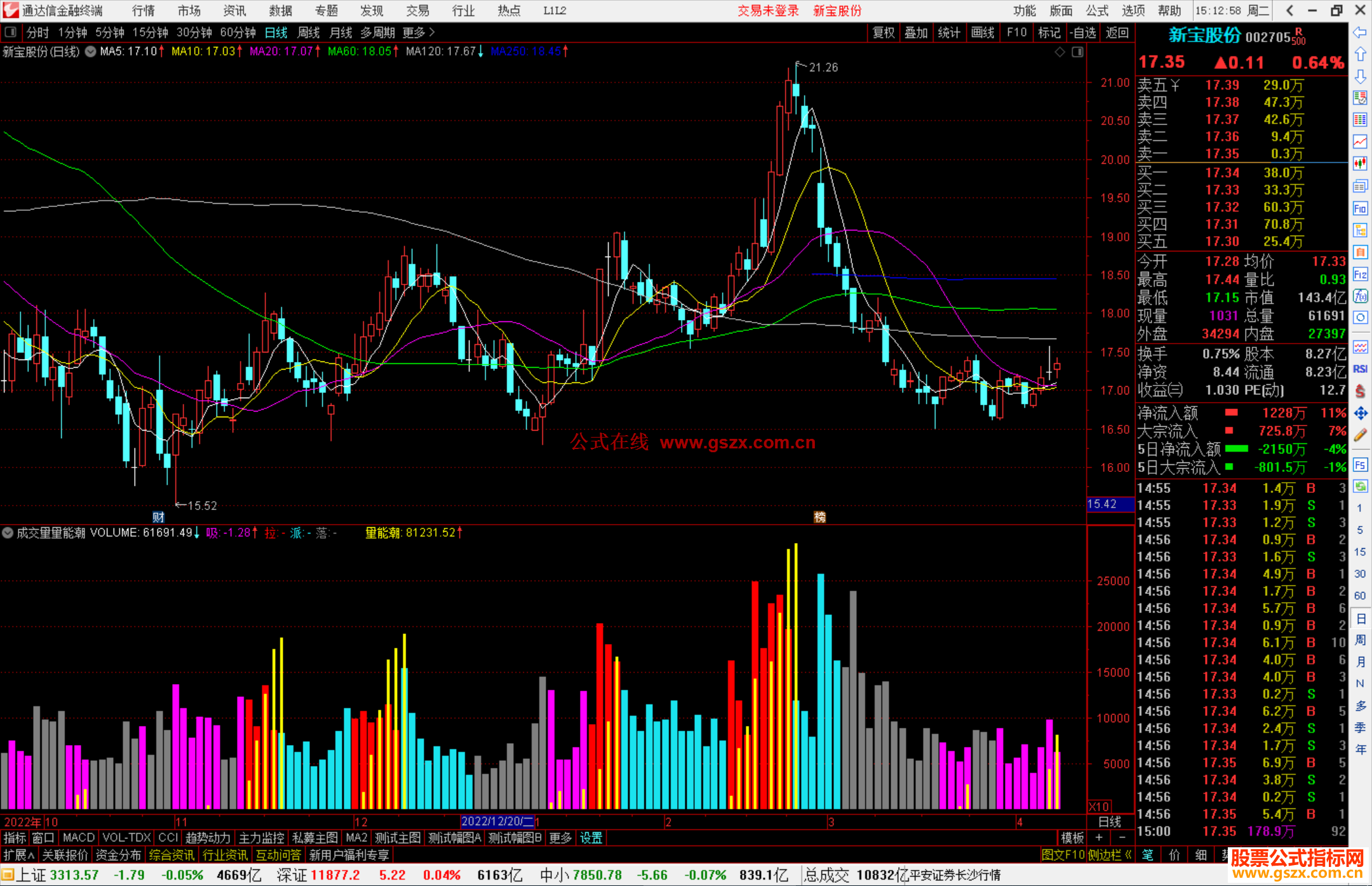This screenshot has width=1372, height=886.
Task: Click the back arrow icon in sidebar
Action: click(1360, 32)
